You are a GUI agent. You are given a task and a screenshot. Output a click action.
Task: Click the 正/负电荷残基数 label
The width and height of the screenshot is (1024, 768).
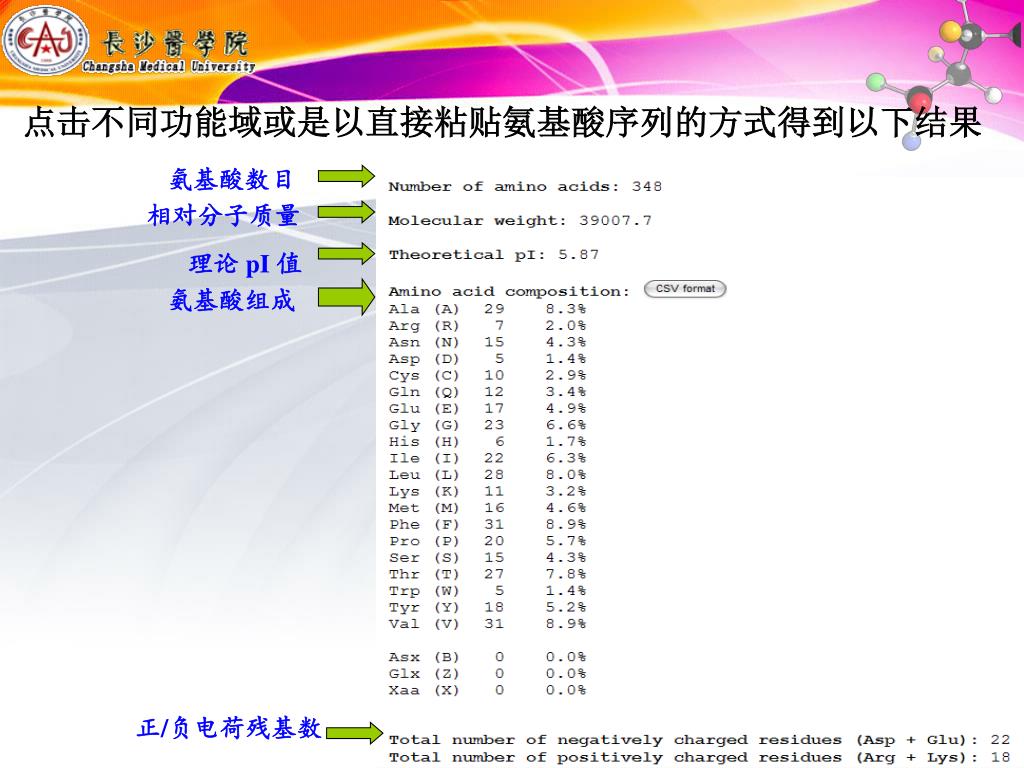click(x=229, y=728)
